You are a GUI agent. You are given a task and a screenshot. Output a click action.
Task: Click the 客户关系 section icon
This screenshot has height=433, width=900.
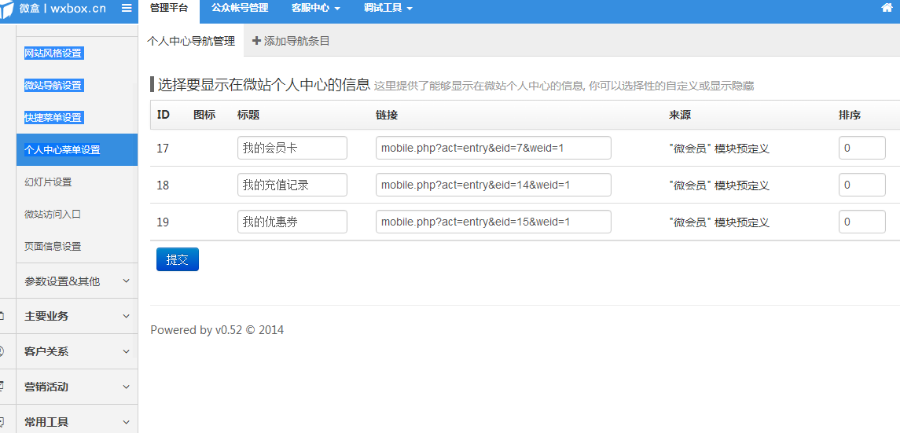[2, 351]
